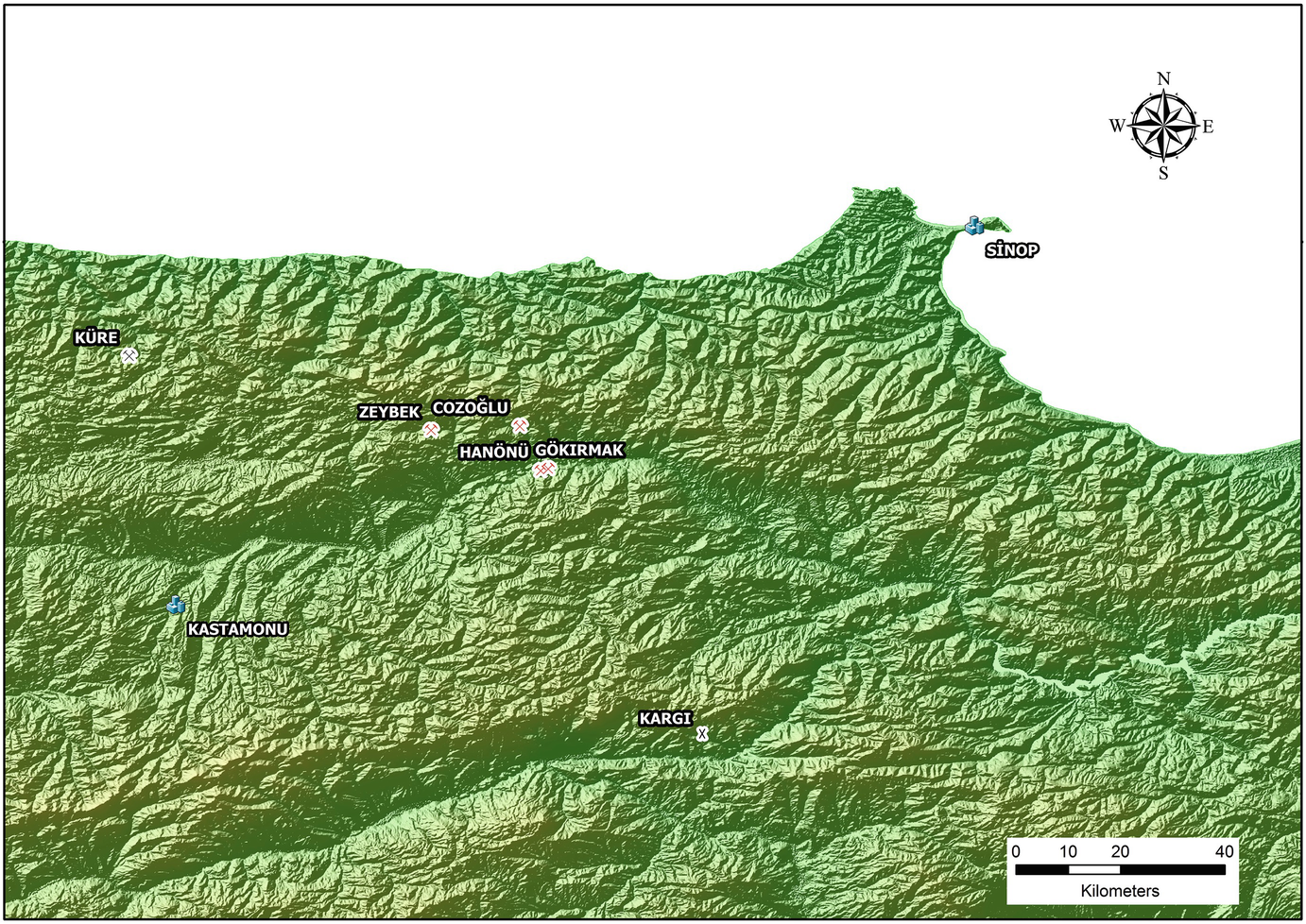Image resolution: width=1306 pixels, height=924 pixels.
Task: Click the 20 value on scale bar
Action: tap(1120, 851)
